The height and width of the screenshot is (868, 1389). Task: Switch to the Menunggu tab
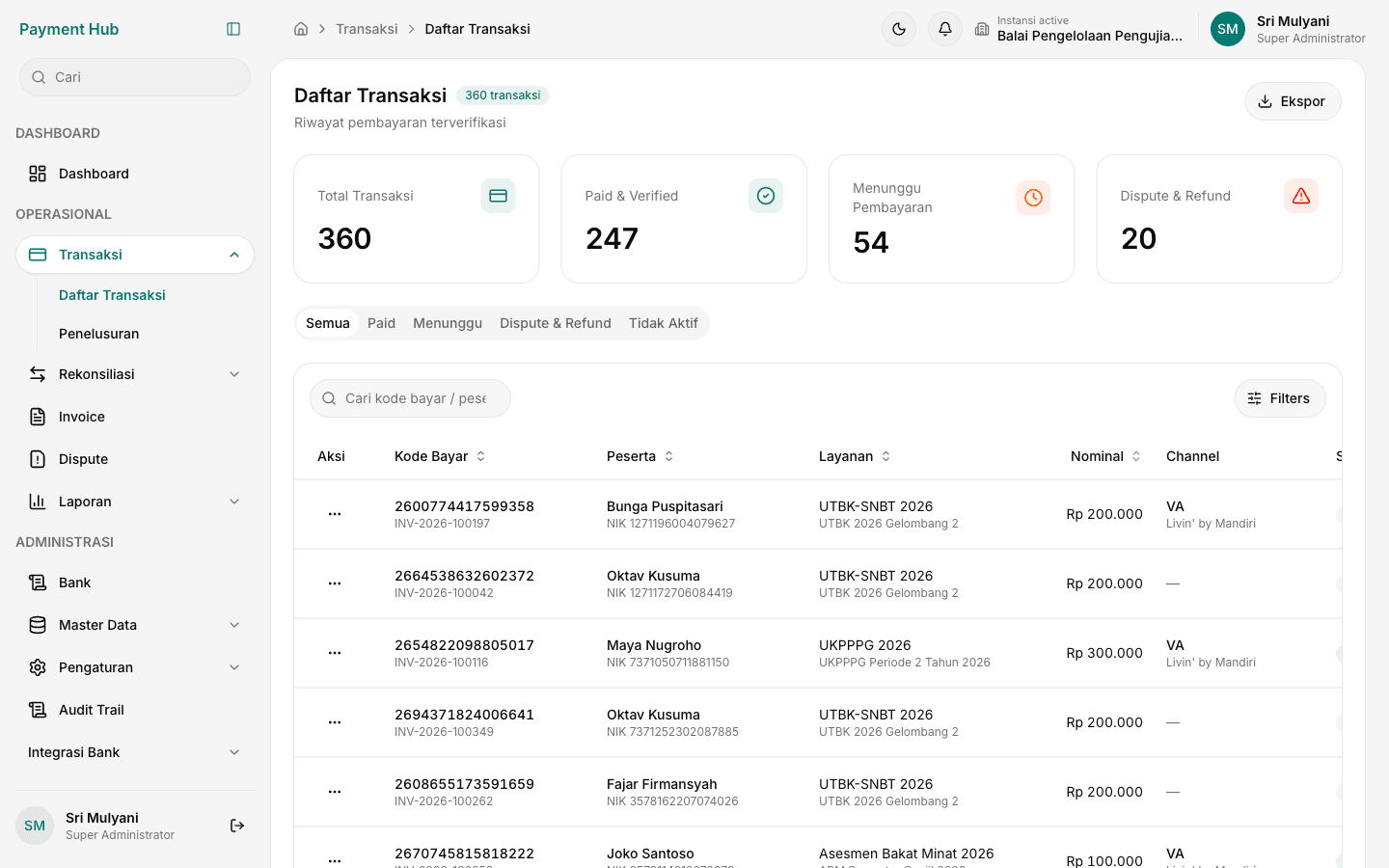click(448, 323)
